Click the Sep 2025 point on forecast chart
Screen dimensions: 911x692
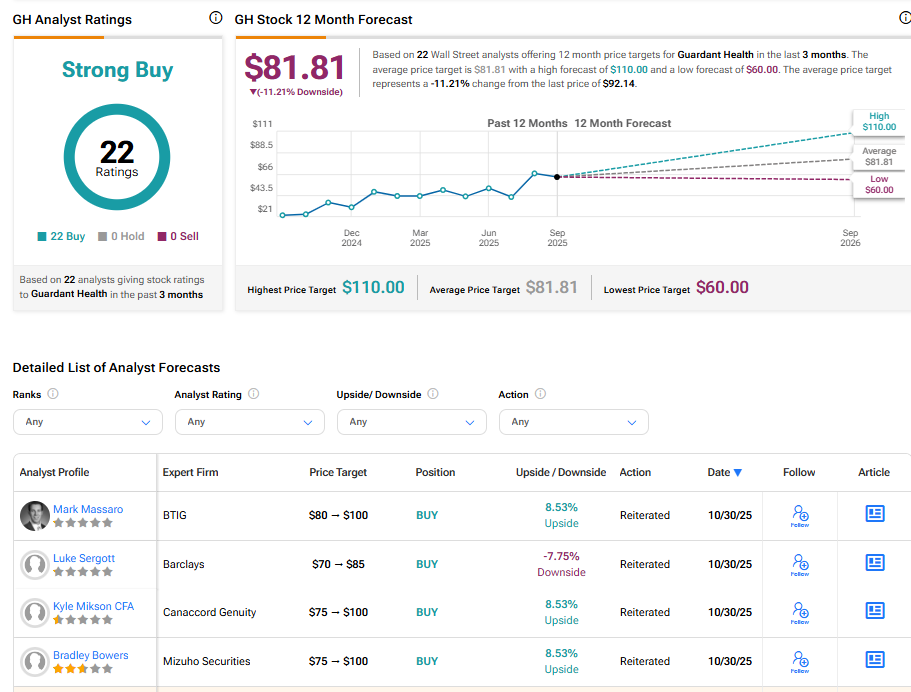point(557,177)
